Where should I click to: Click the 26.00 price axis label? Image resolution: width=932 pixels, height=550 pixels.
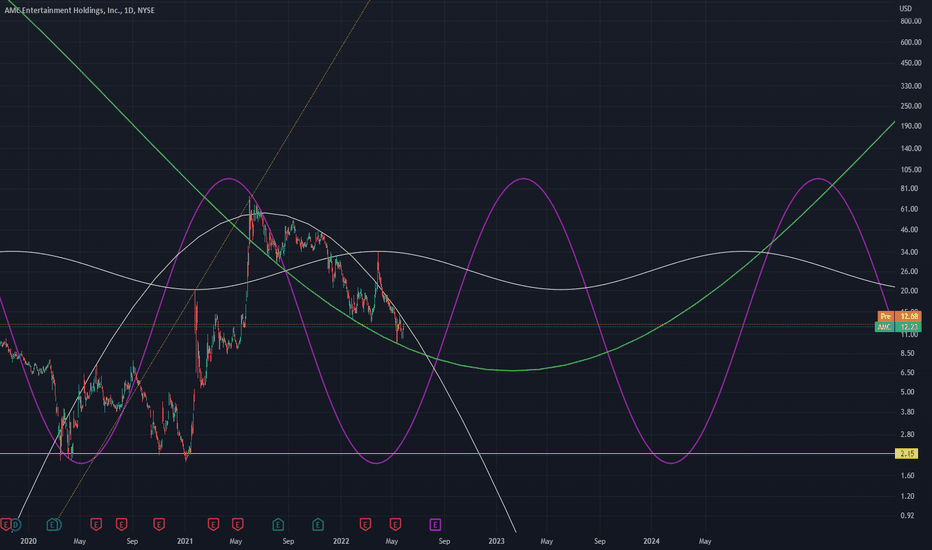[909, 272]
